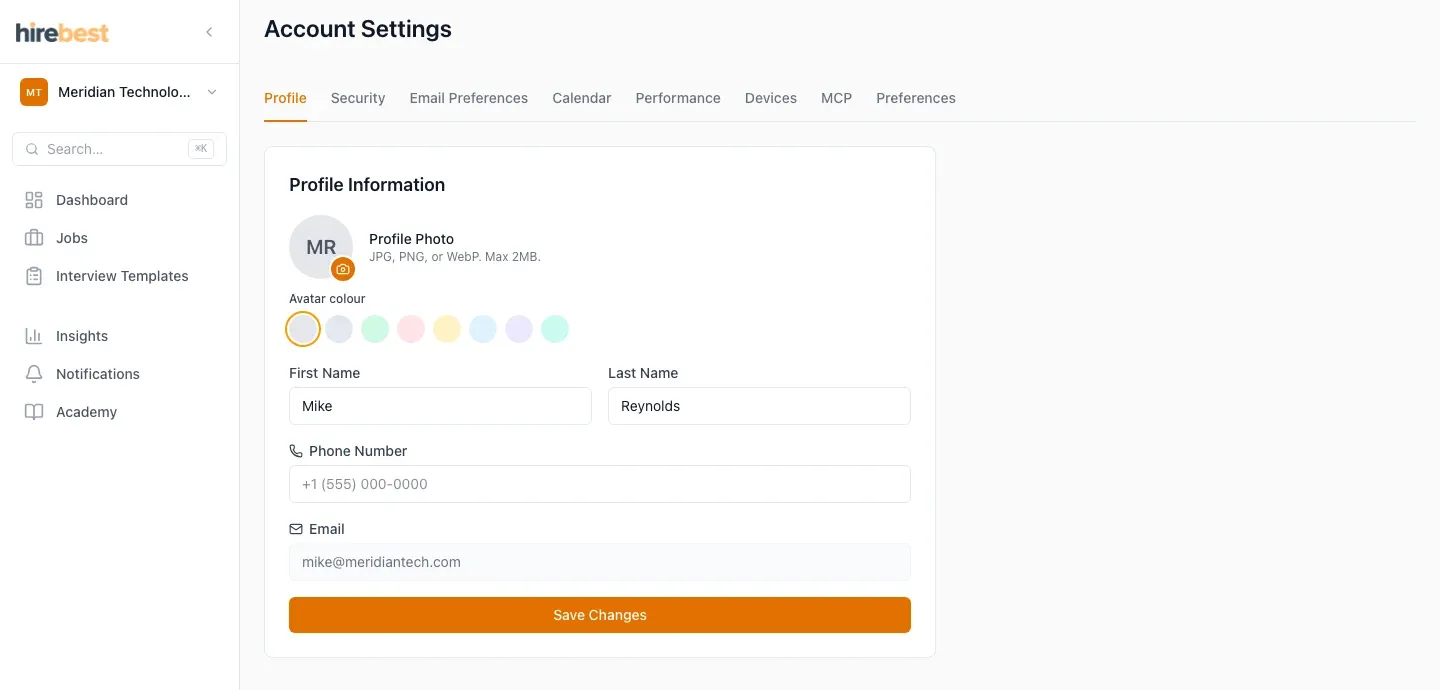Screen dimensions: 1440x690
Task: Click the Profile Information heading
Action: tap(367, 185)
